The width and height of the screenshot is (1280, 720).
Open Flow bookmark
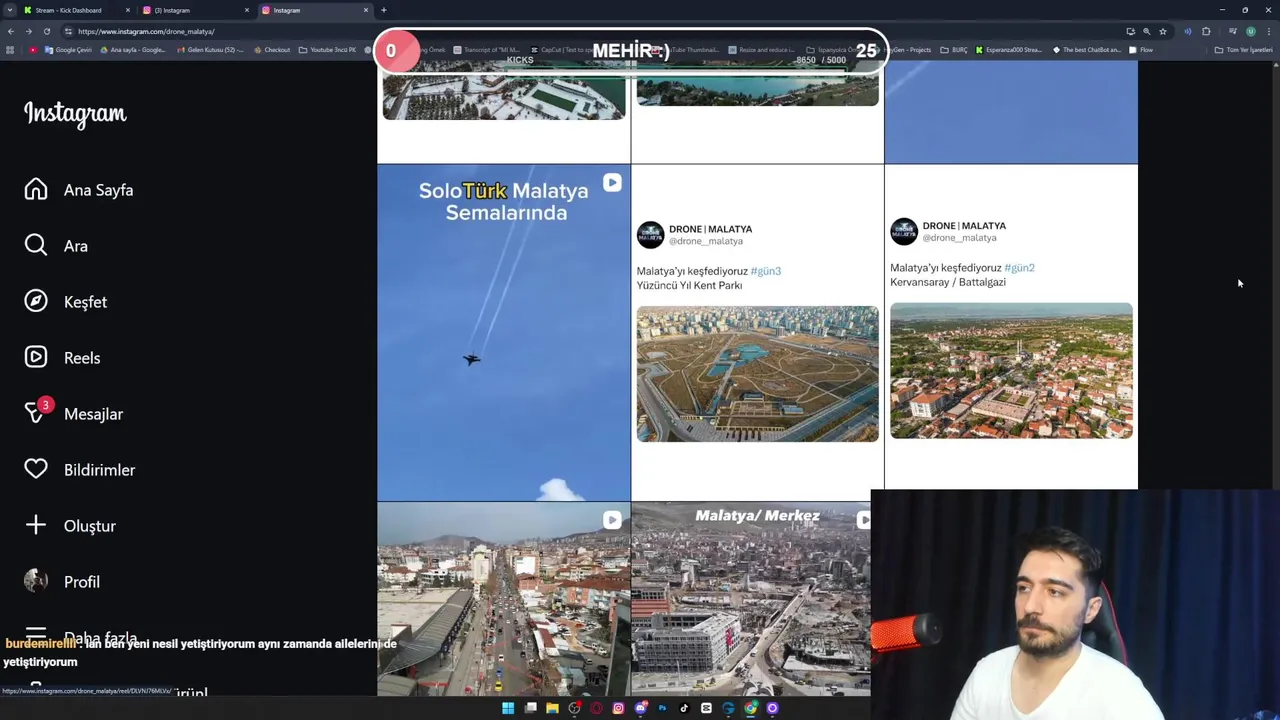pyautogui.click(x=1141, y=49)
